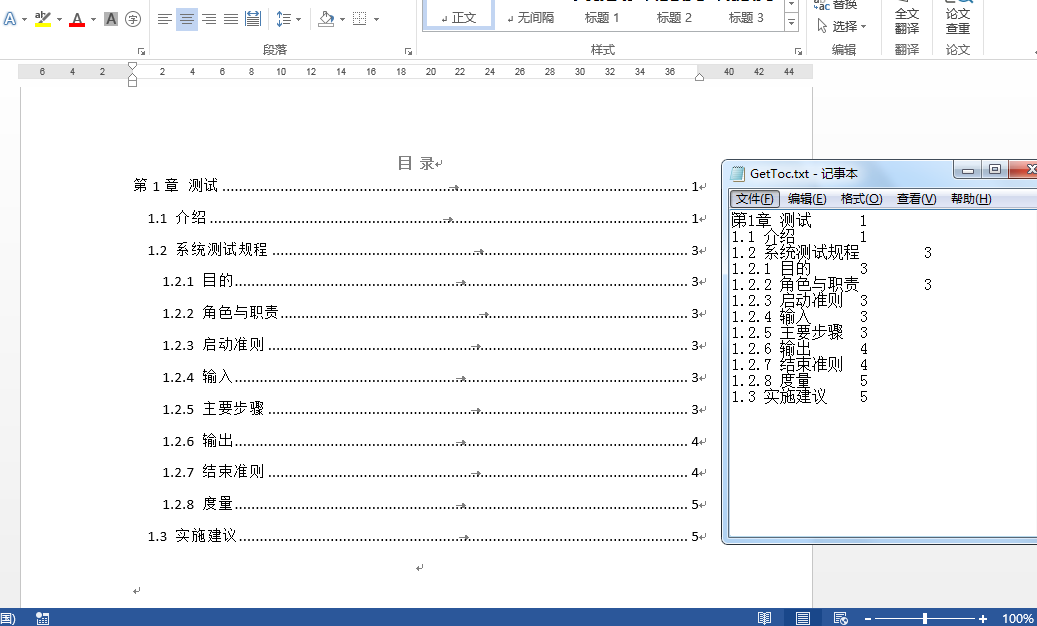Click the zoom slider handle
Image resolution: width=1037 pixels, height=626 pixels.
(925, 619)
